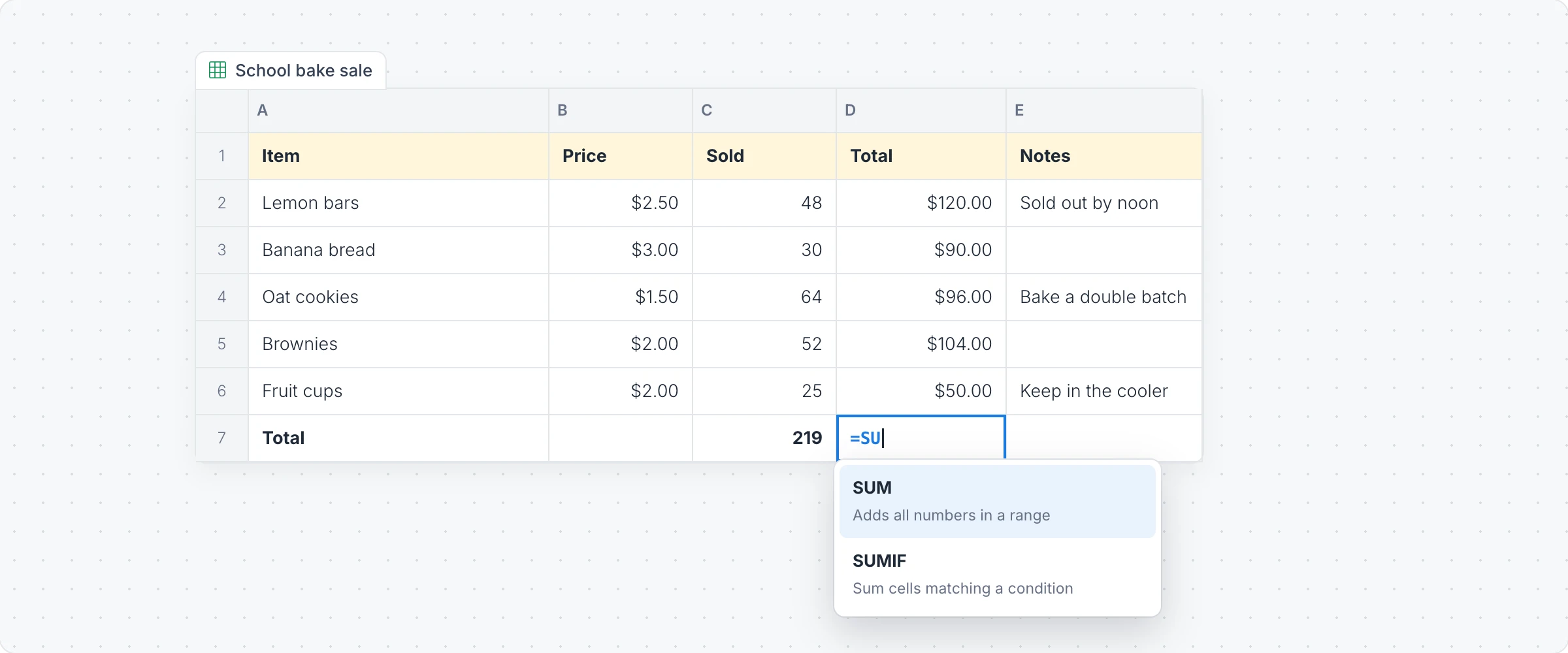Viewport: 1568px width, 653px height.
Task: Select the Oat cookies cell
Action: click(399, 297)
